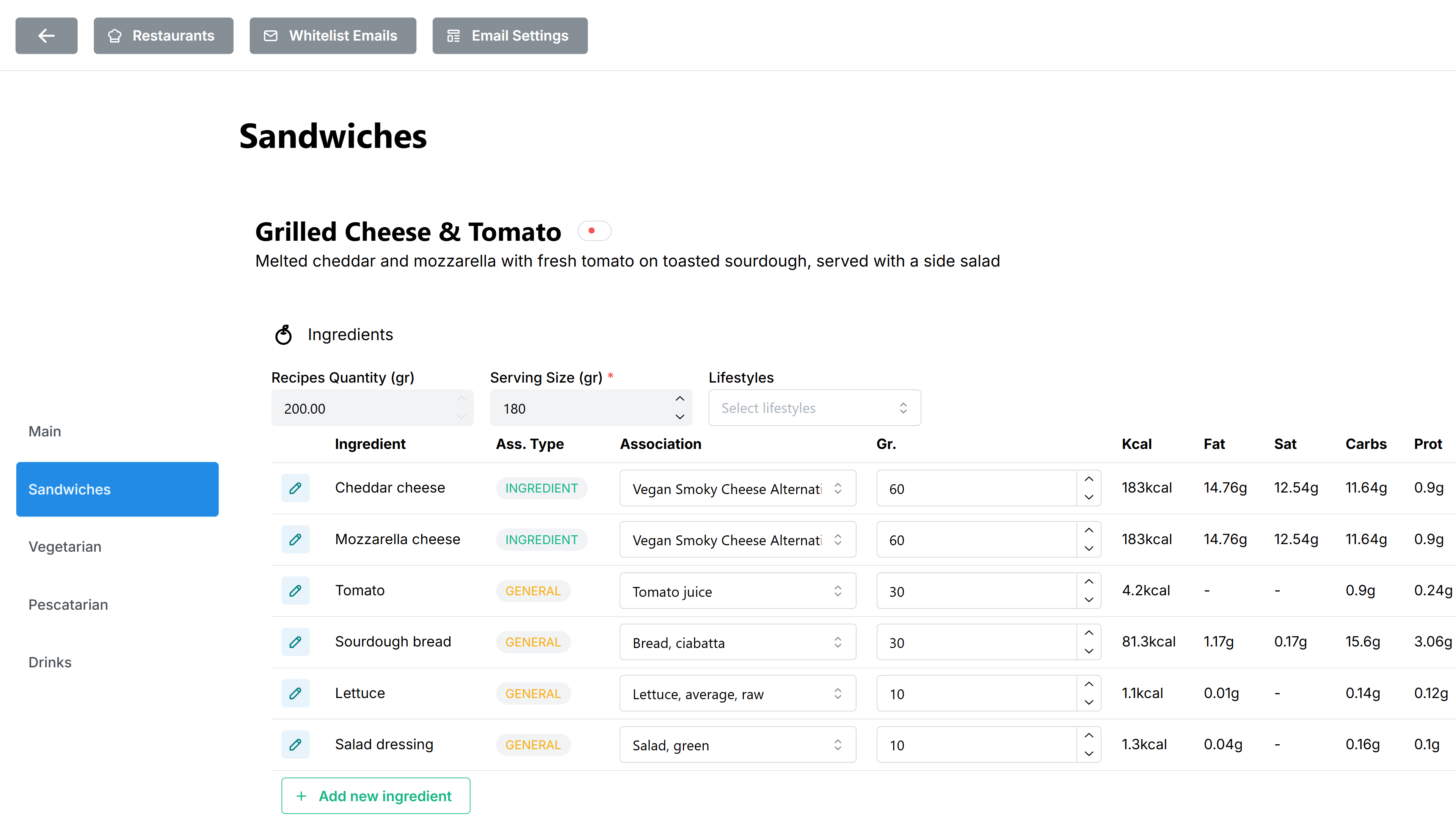The height and width of the screenshot is (819, 1456).
Task: Click the GENERAL badge for Tomato
Action: pyautogui.click(x=533, y=591)
